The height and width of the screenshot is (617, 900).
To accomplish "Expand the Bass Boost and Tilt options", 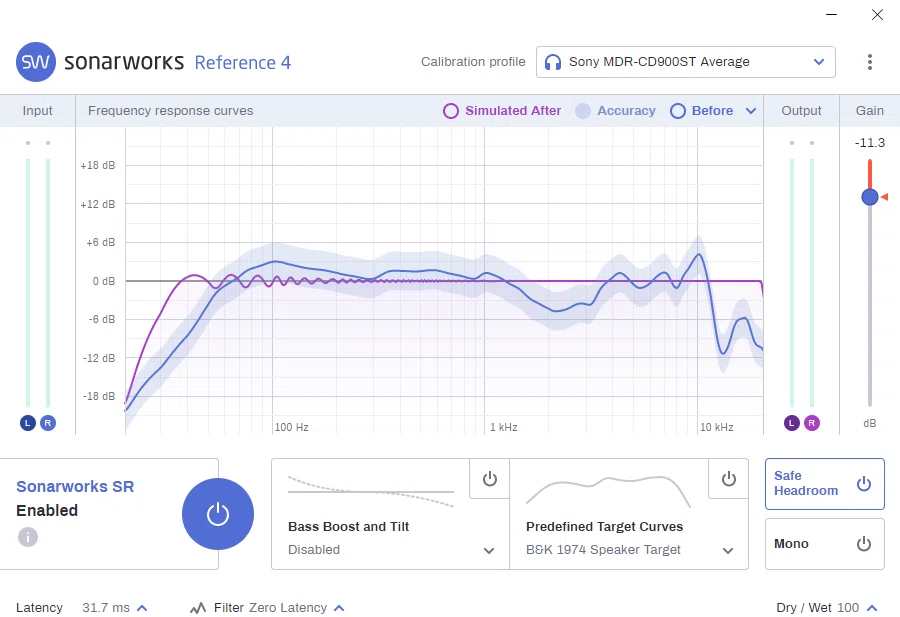I will (489, 550).
